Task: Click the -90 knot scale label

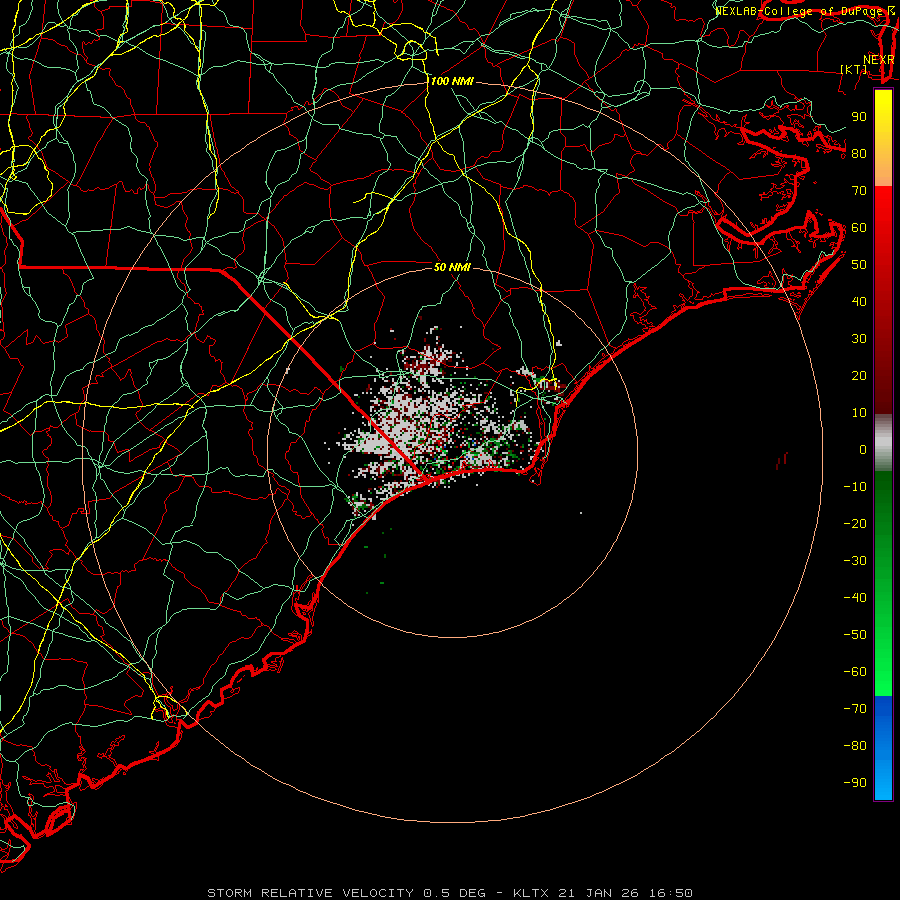Action: [x=855, y=783]
